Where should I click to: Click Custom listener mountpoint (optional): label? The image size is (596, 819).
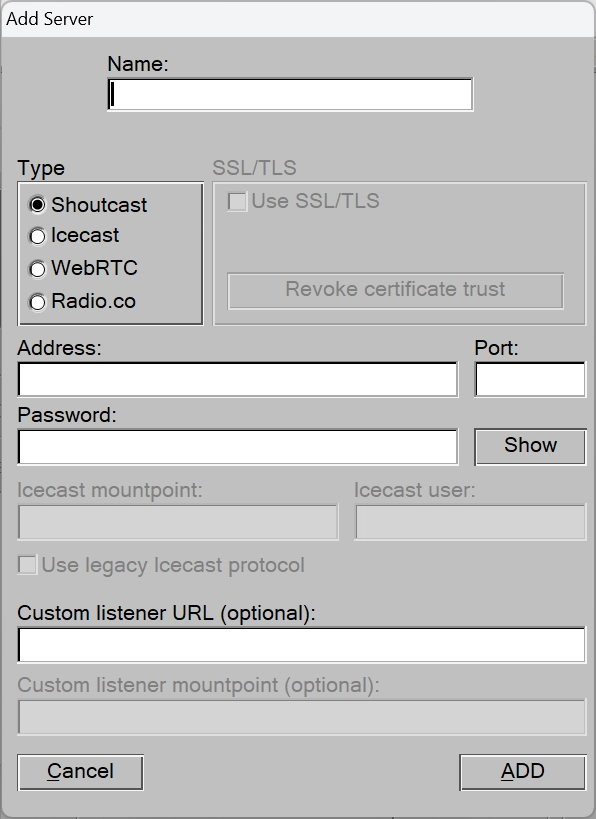198,685
